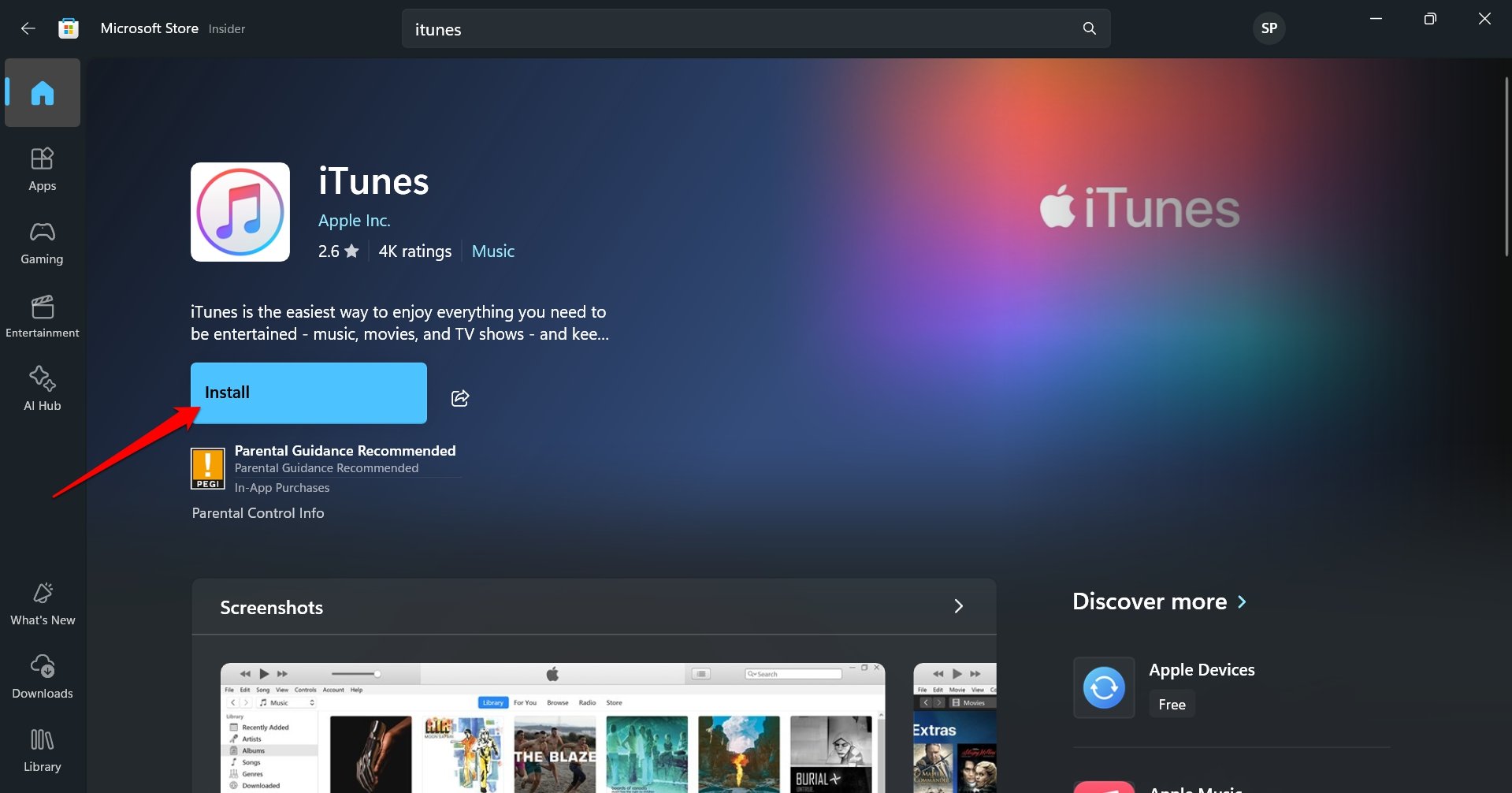Open the Gaming section
Image resolution: width=1512 pixels, height=793 pixels.
click(x=42, y=241)
